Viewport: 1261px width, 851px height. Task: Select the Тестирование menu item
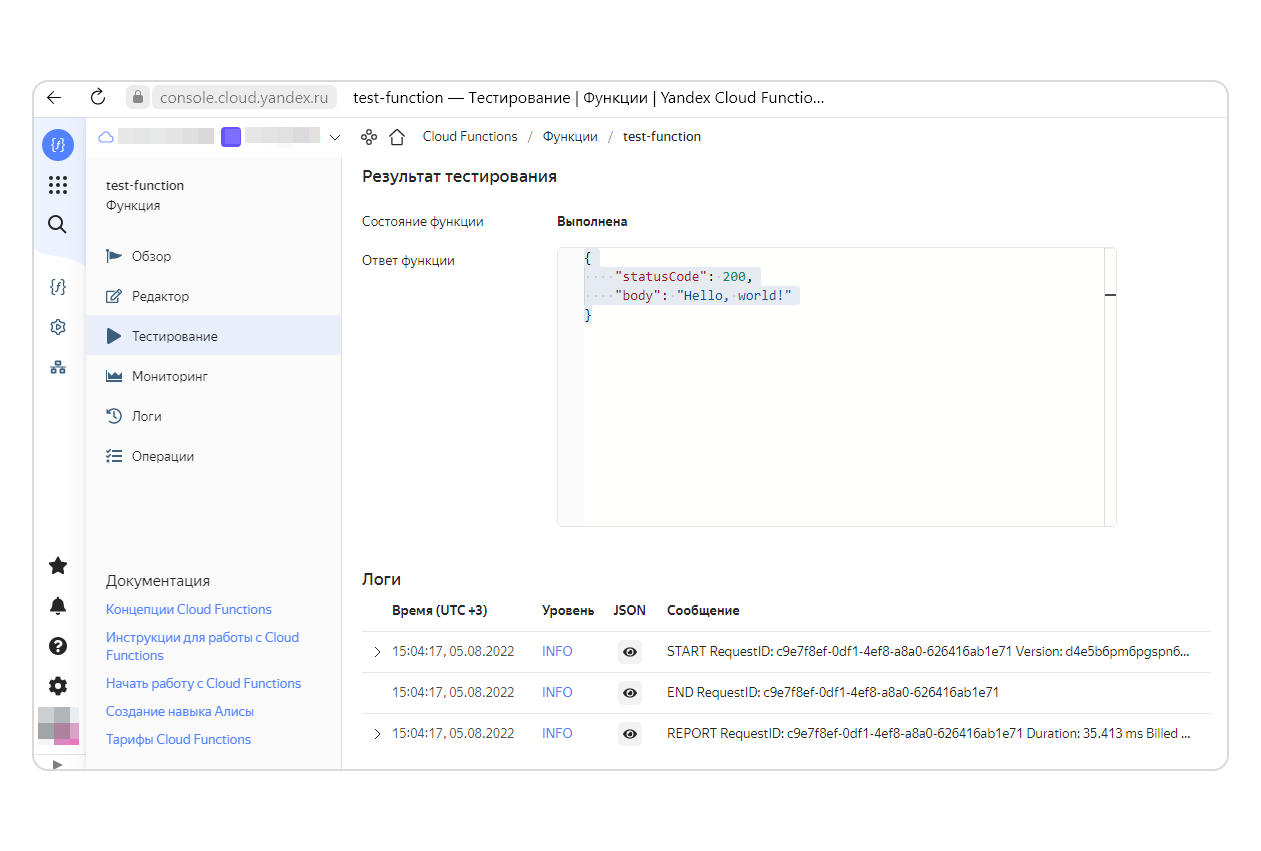click(x=213, y=336)
